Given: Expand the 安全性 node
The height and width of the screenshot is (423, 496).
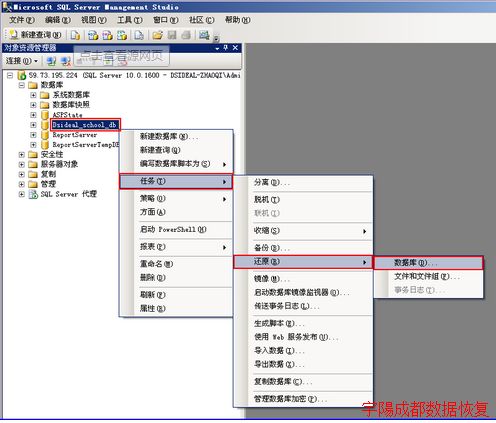Looking at the screenshot, I should pyautogui.click(x=22, y=155).
